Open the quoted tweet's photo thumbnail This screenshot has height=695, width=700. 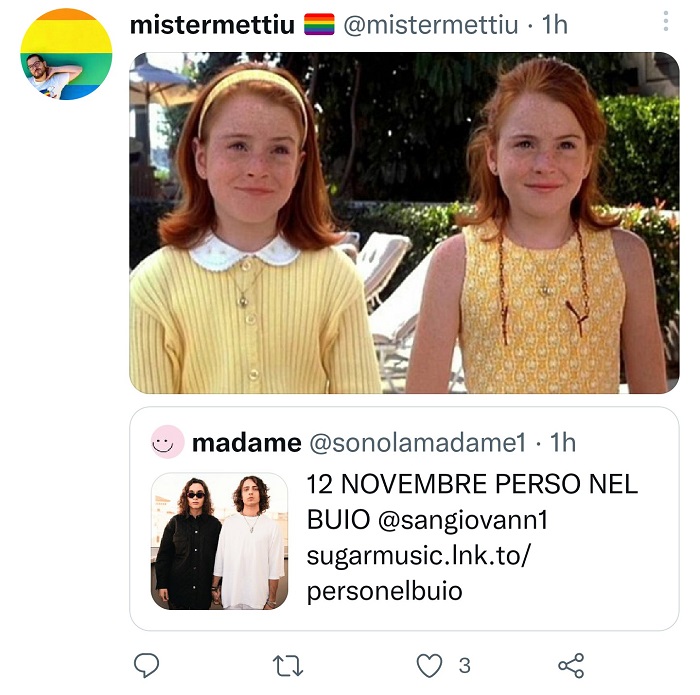click(219, 541)
